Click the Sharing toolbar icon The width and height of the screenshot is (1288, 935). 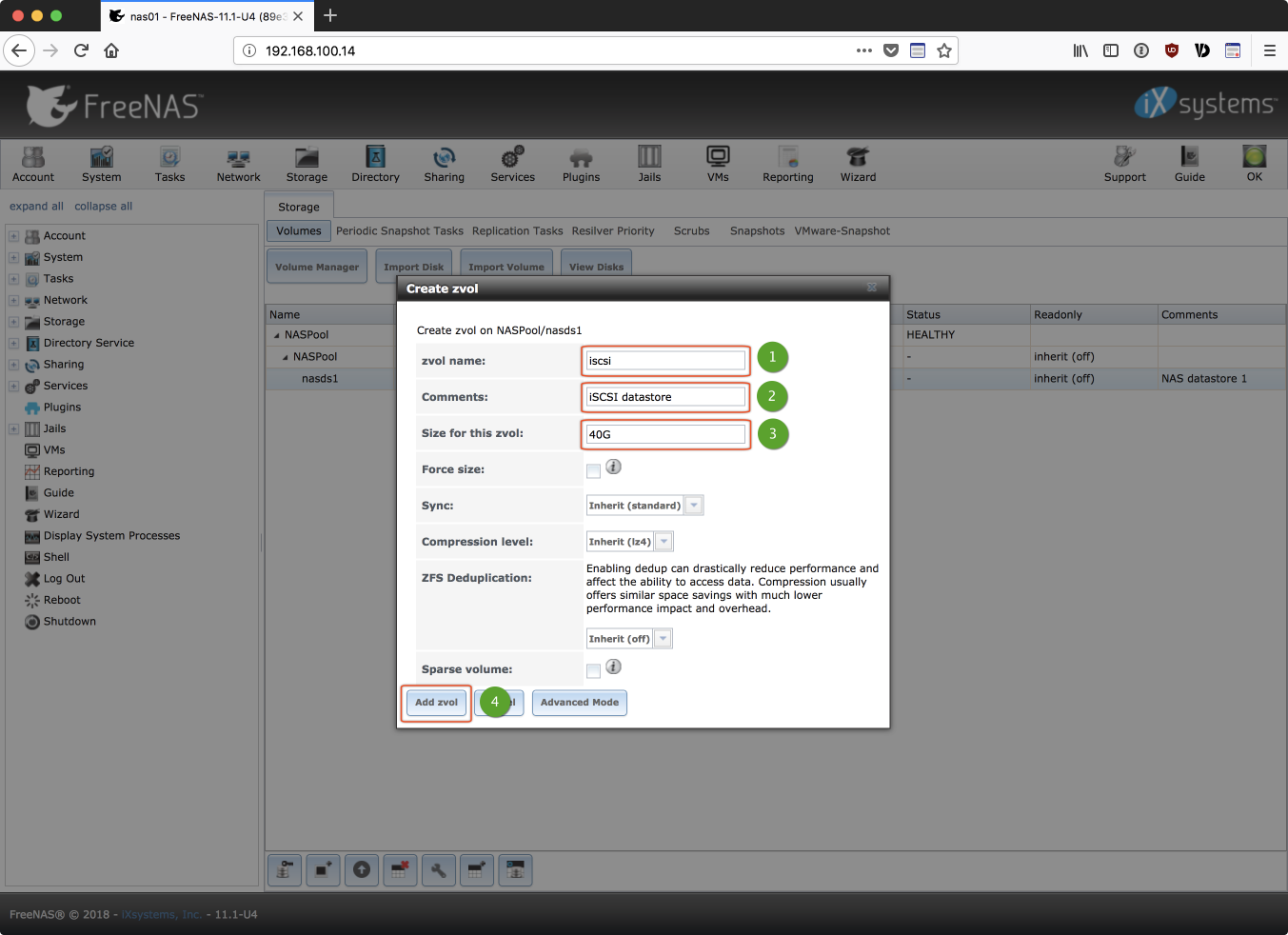pos(444,163)
